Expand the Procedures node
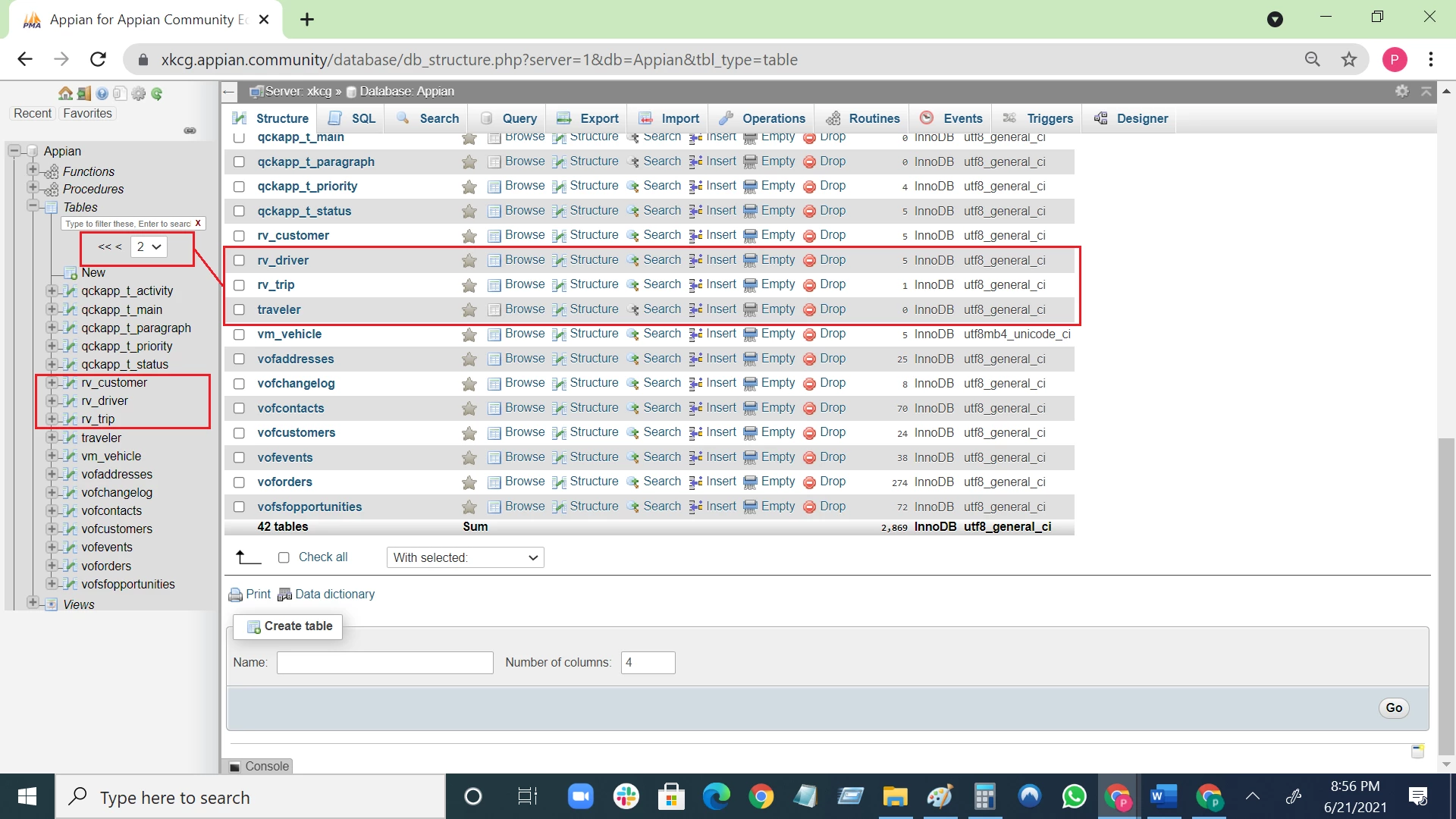Image resolution: width=1456 pixels, height=819 pixels. point(33,187)
